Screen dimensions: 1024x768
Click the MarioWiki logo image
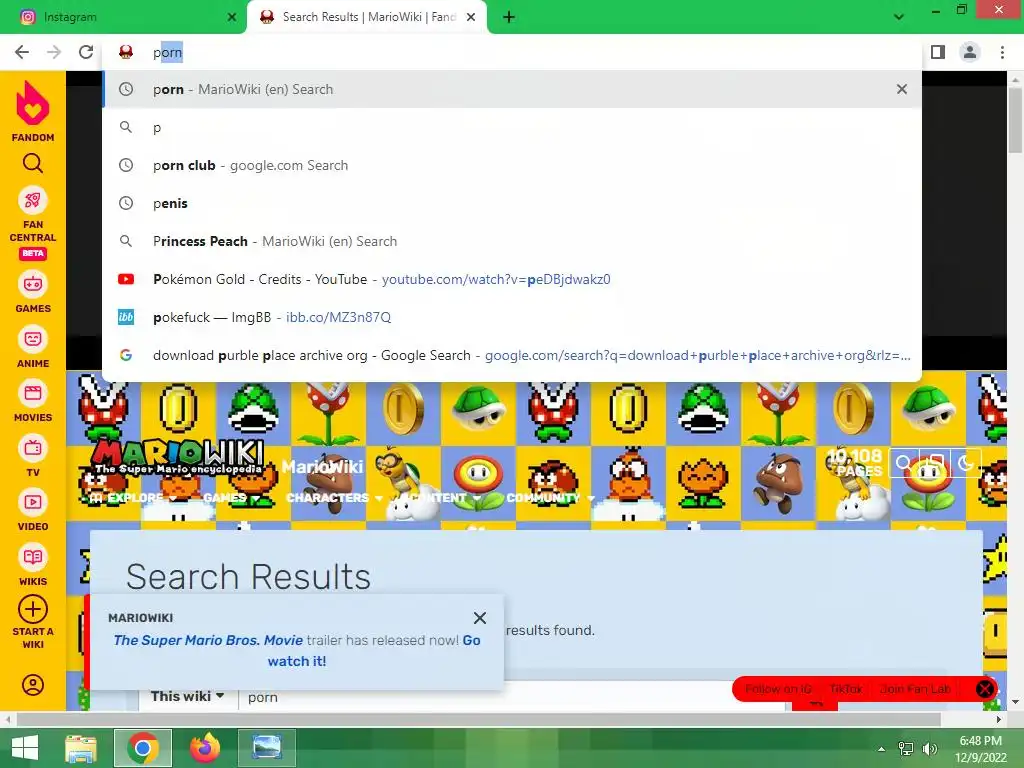point(178,457)
